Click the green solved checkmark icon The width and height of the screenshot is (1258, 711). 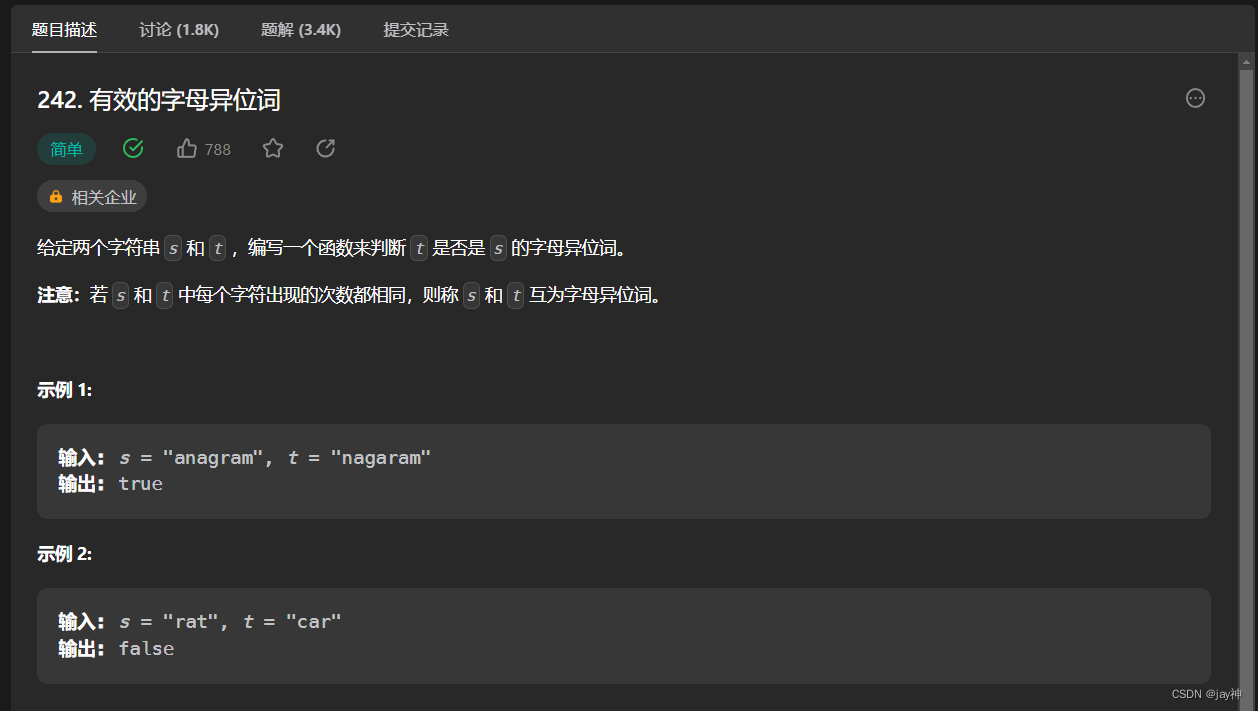point(133,147)
